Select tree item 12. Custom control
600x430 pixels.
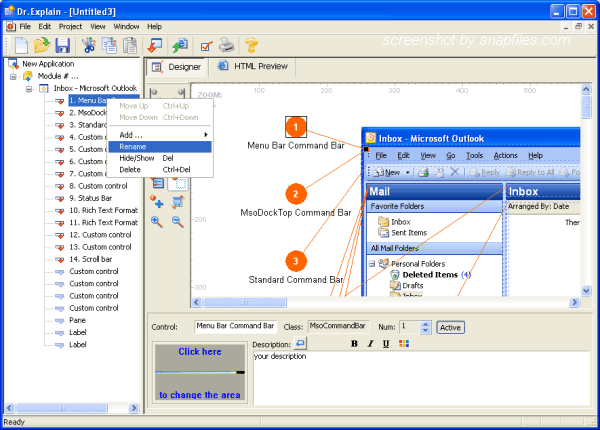click(100, 235)
